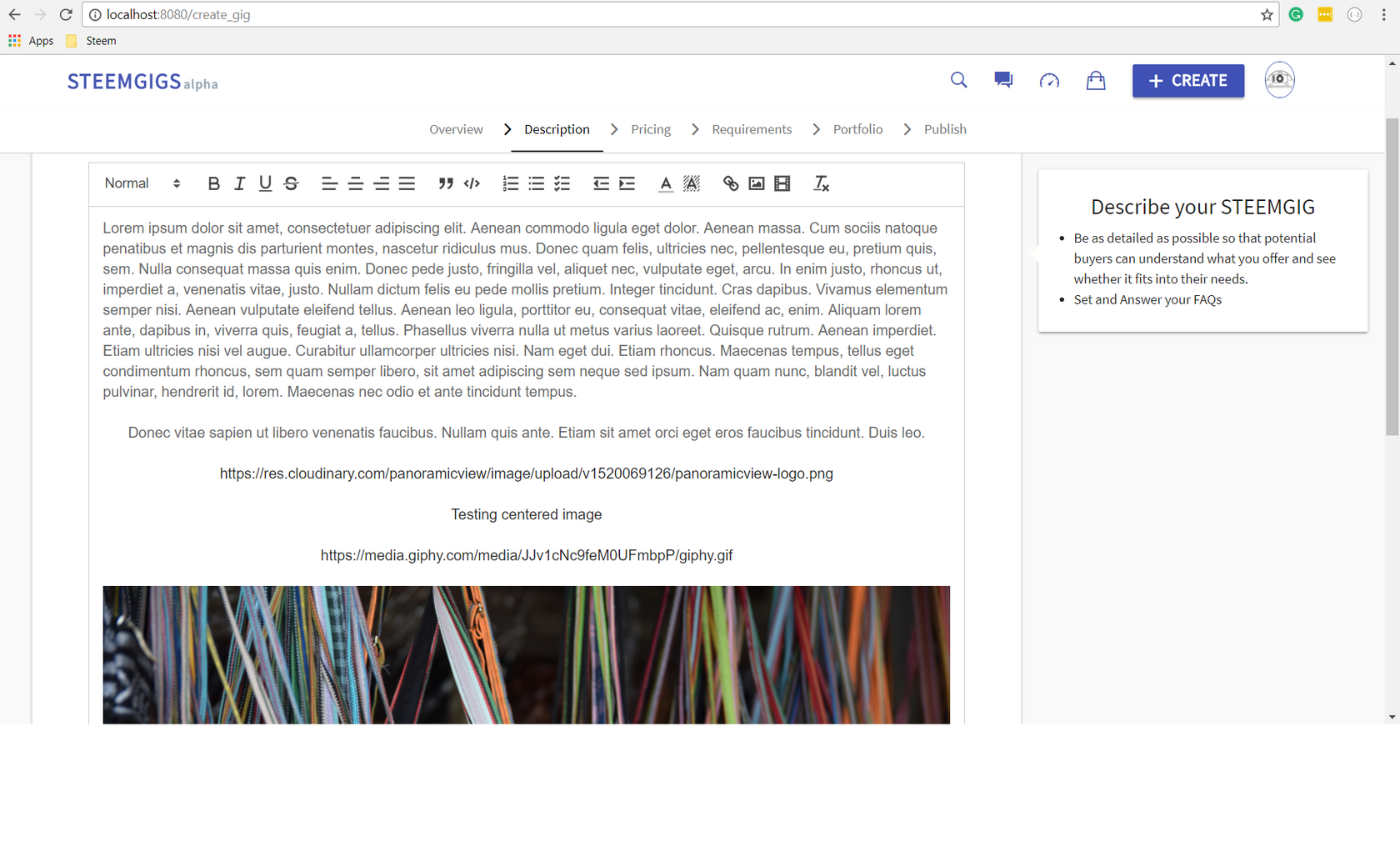Clear text formatting
Screen dimensions: 1400x867
click(x=821, y=183)
